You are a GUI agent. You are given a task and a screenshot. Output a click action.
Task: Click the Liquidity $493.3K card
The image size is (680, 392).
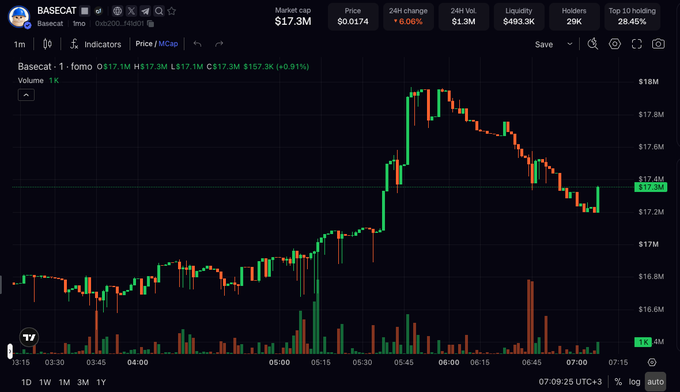click(519, 16)
